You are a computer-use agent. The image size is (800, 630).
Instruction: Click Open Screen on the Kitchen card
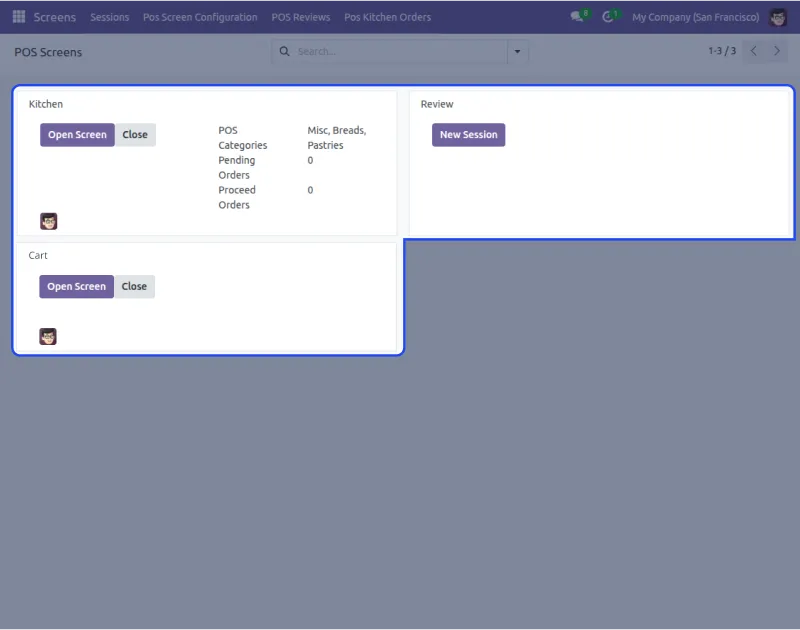pyautogui.click(x=77, y=134)
